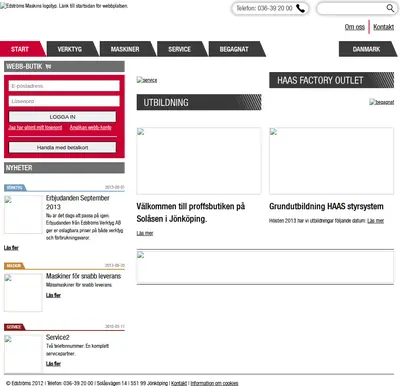Click the MASKIN news category tag
The width and height of the screenshot is (400, 386).
pos(14,266)
